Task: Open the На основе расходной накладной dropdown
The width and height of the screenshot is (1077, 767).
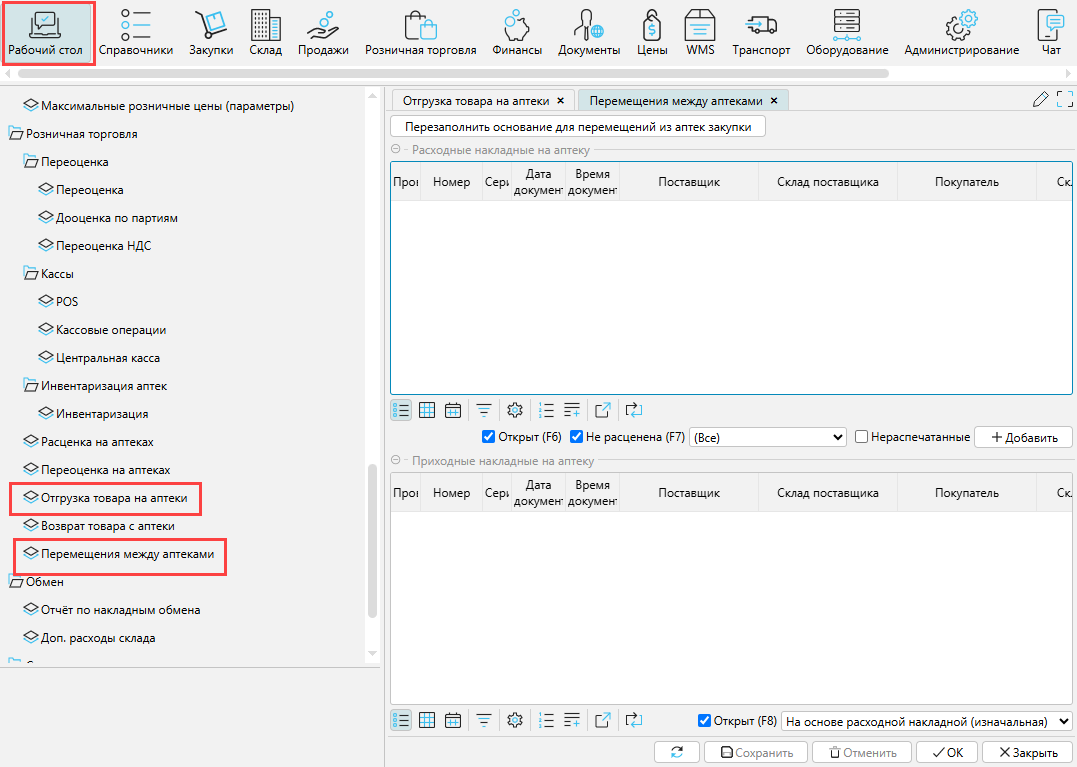Action: (x=925, y=721)
